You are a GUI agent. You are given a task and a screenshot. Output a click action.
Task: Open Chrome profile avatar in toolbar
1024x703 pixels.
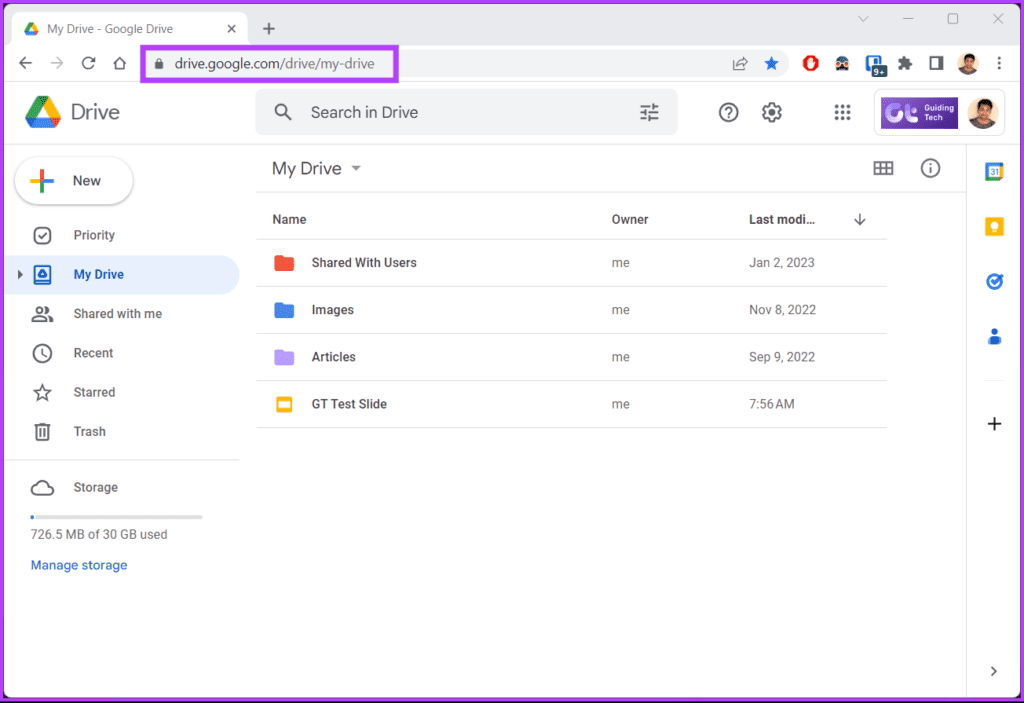tap(967, 63)
